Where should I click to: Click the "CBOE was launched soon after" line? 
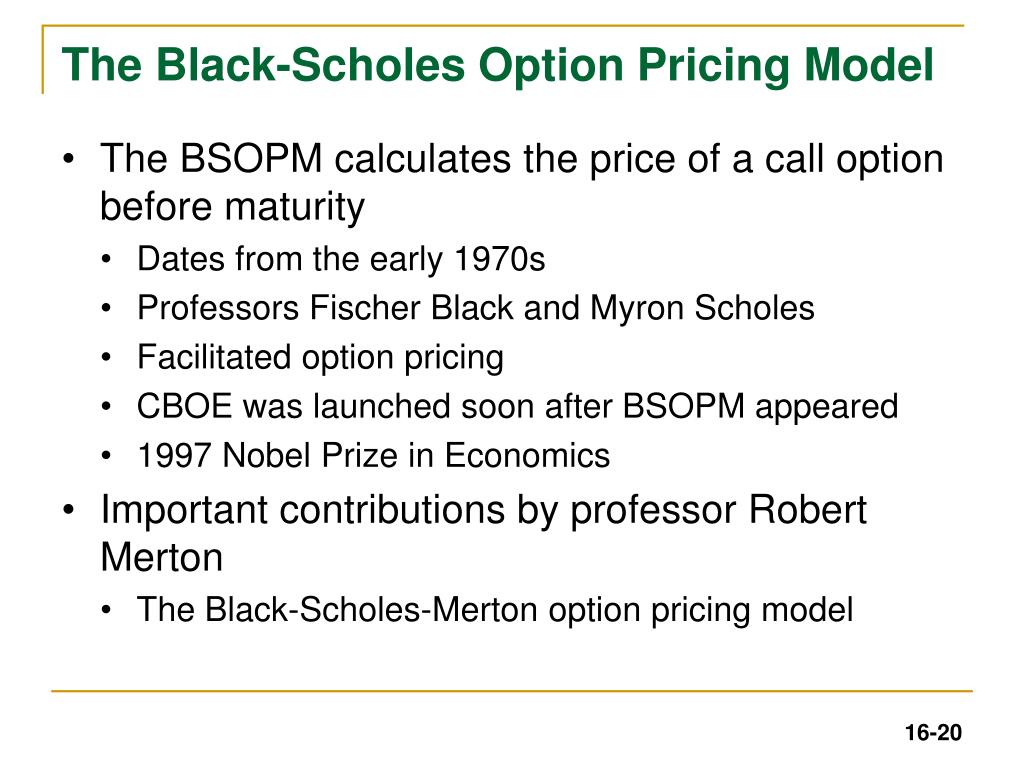[x=517, y=407]
